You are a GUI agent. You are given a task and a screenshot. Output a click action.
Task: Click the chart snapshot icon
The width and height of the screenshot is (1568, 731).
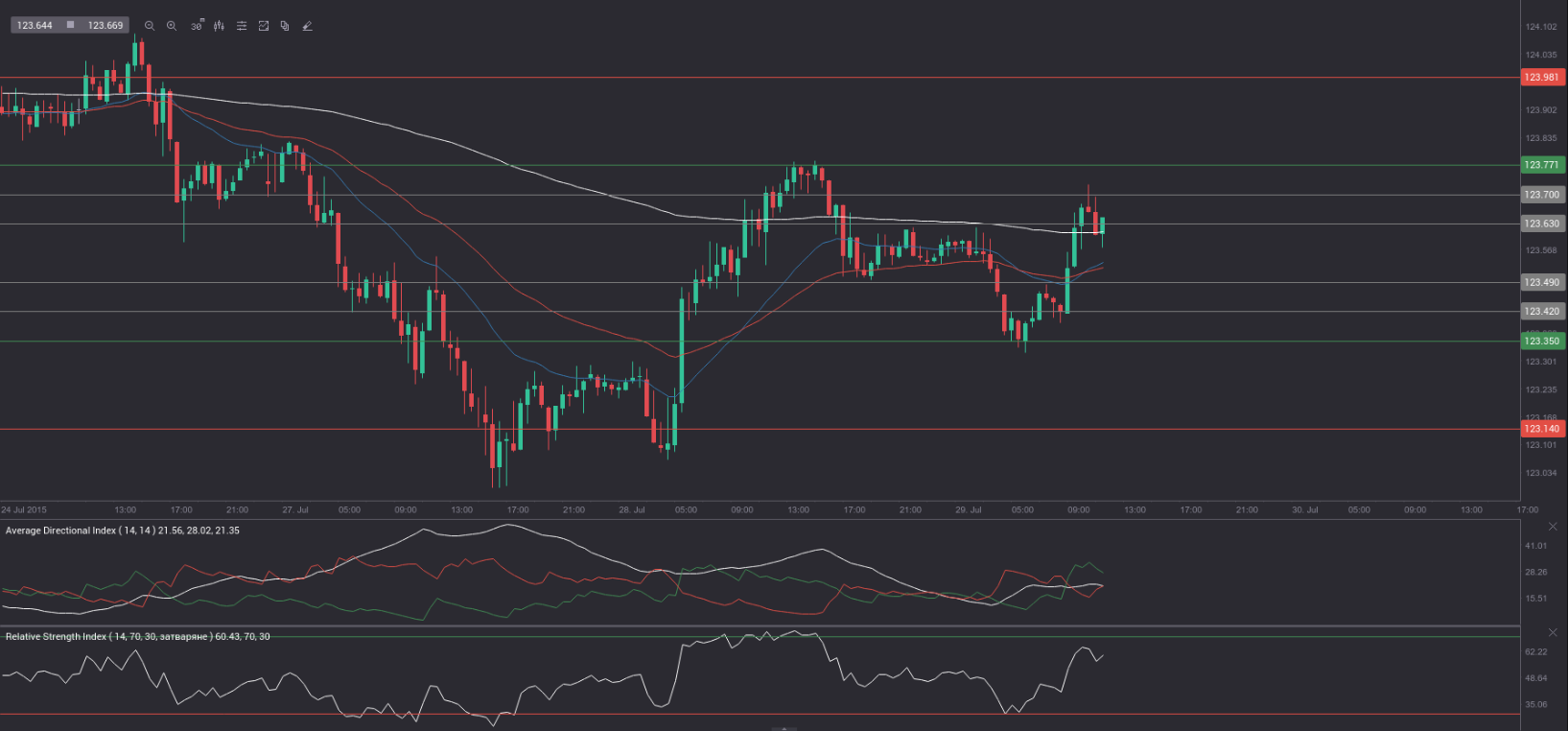[x=264, y=26]
